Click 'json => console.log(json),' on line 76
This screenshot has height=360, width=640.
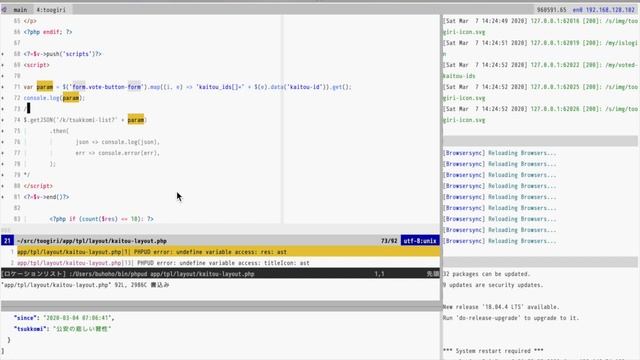point(118,142)
